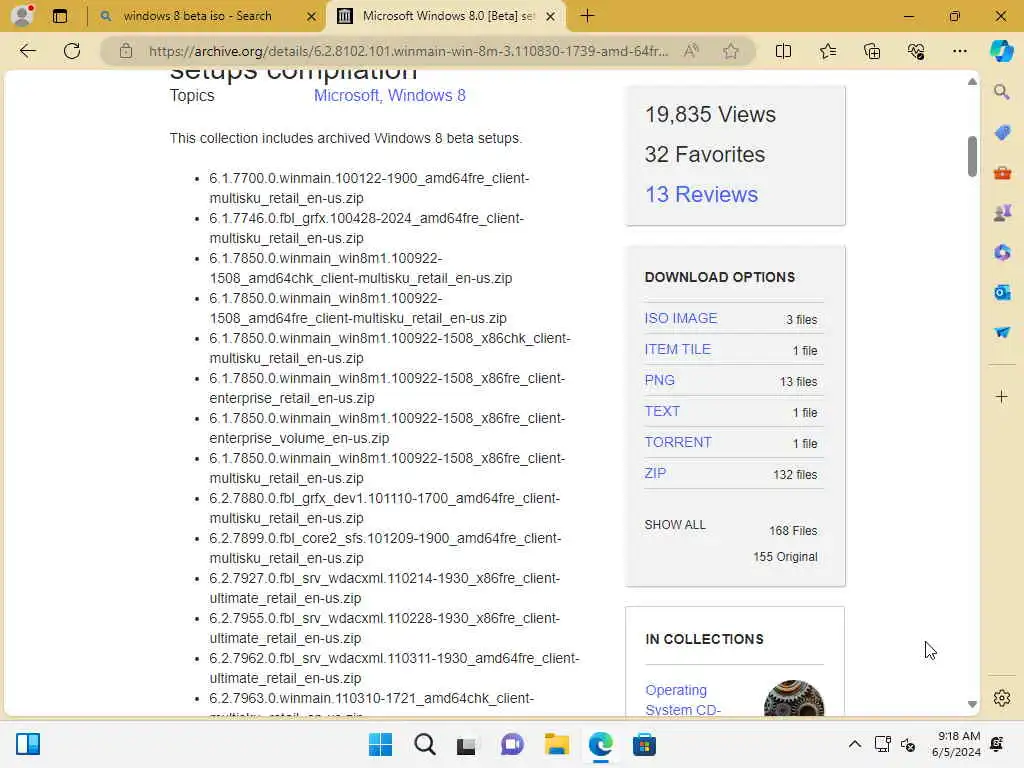Click the page scroll up arrow
The width and height of the screenshot is (1024, 768).
pyautogui.click(x=972, y=82)
